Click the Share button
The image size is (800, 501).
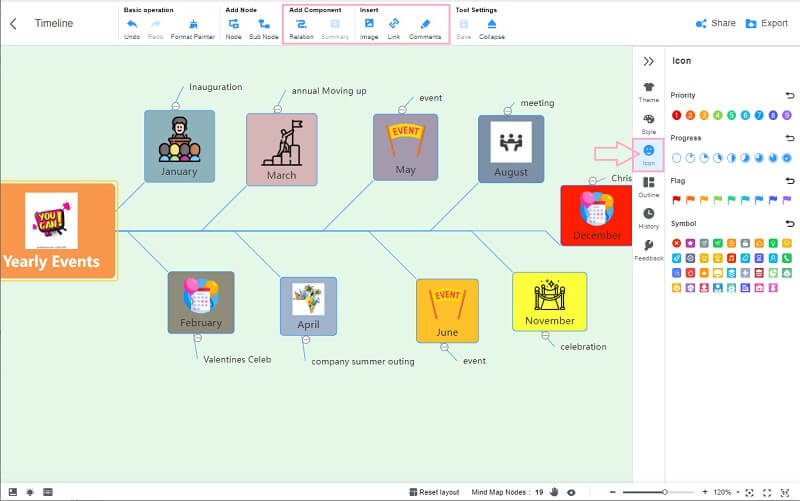[x=715, y=23]
